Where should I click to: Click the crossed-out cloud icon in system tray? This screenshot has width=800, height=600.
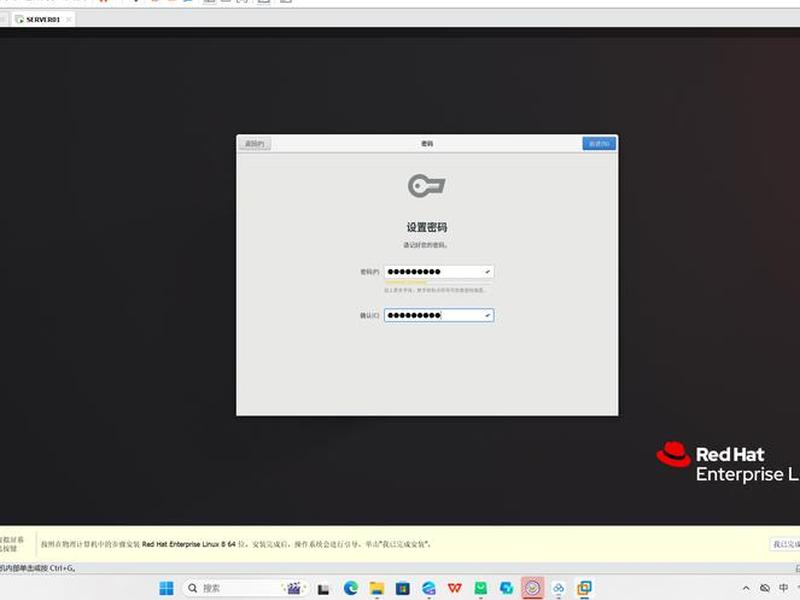[x=765, y=588]
